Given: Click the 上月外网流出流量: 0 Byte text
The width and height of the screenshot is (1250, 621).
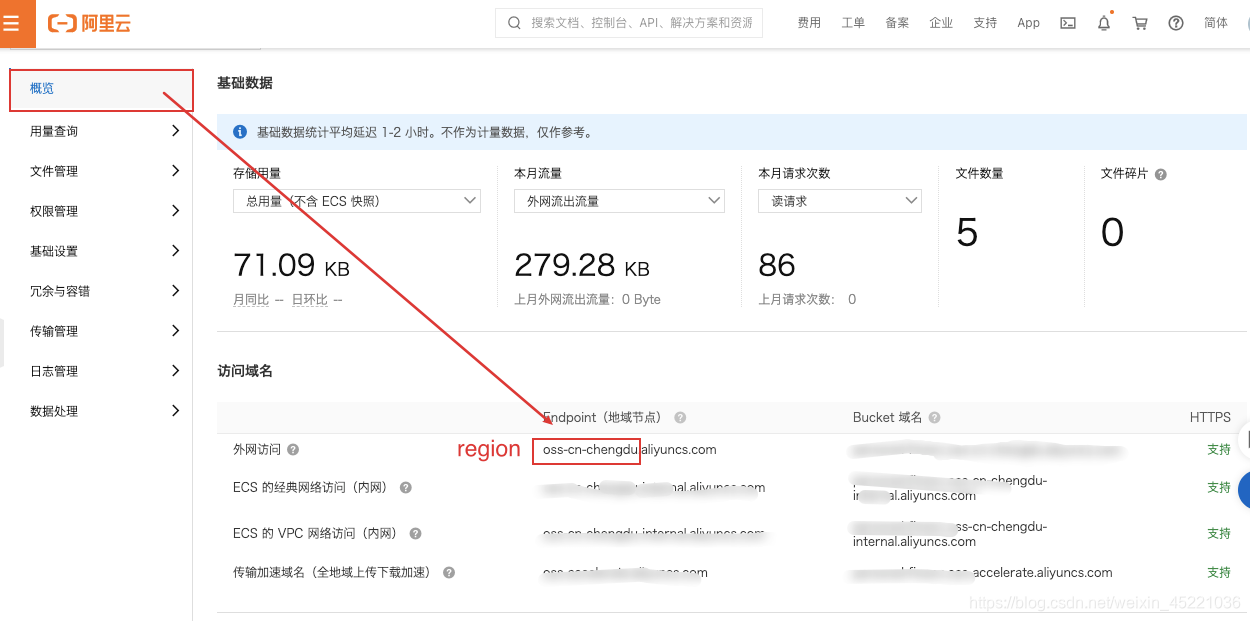Looking at the screenshot, I should (x=587, y=300).
